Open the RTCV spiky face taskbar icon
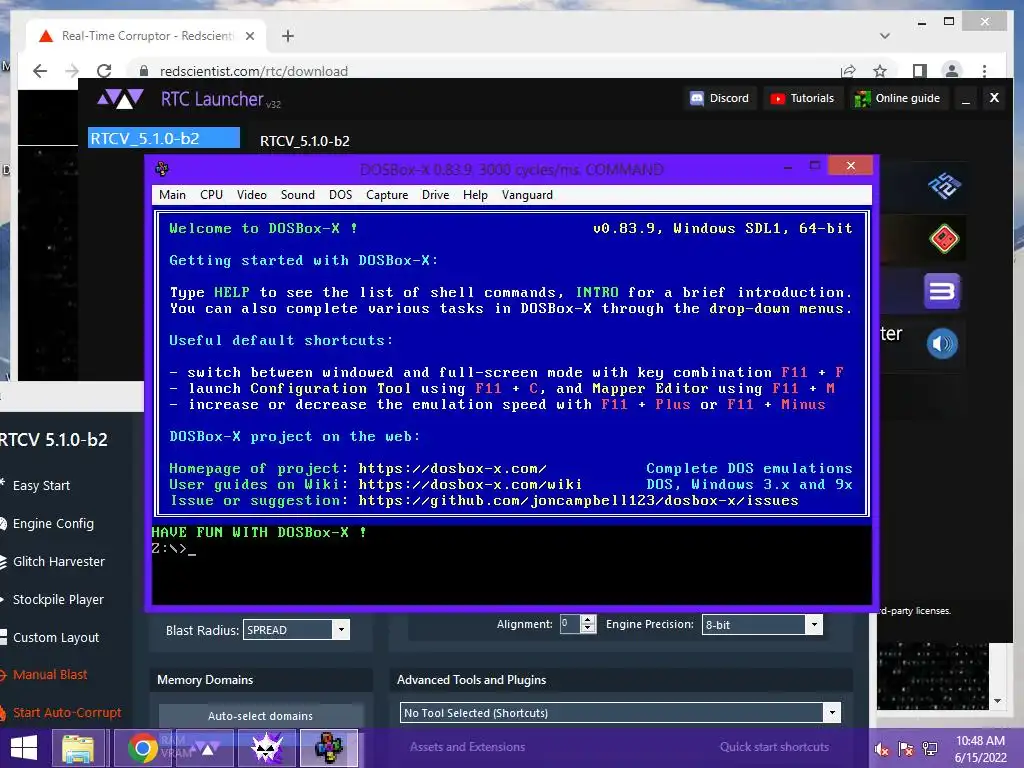This screenshot has height=768, width=1024. tap(266, 748)
